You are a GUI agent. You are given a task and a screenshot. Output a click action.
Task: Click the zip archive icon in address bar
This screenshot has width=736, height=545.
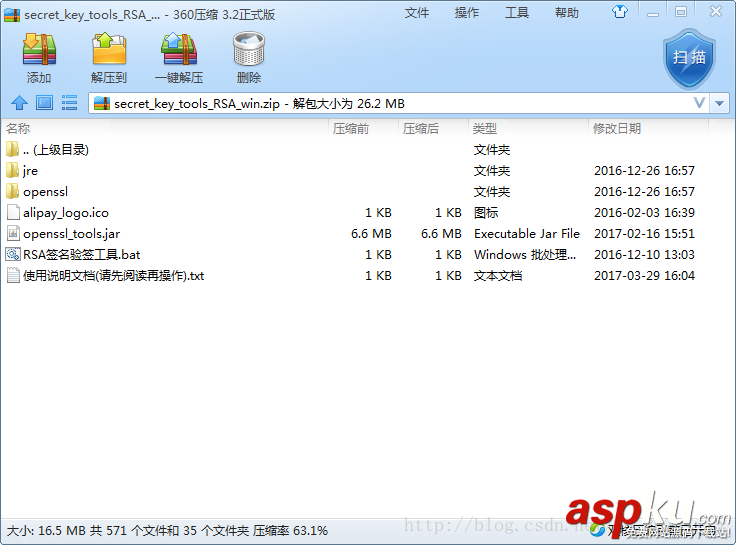102,103
